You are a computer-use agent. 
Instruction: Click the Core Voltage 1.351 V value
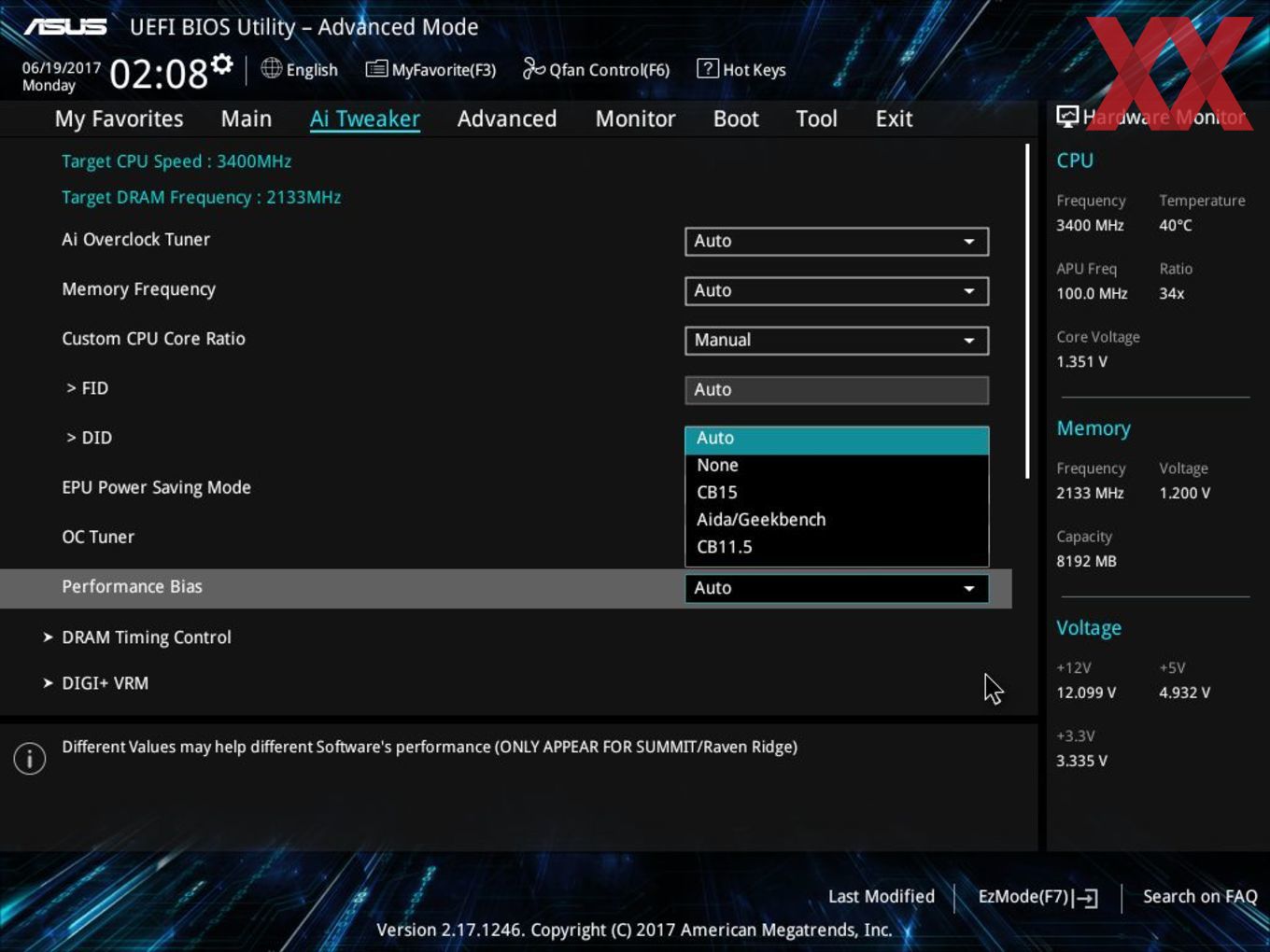point(1081,361)
